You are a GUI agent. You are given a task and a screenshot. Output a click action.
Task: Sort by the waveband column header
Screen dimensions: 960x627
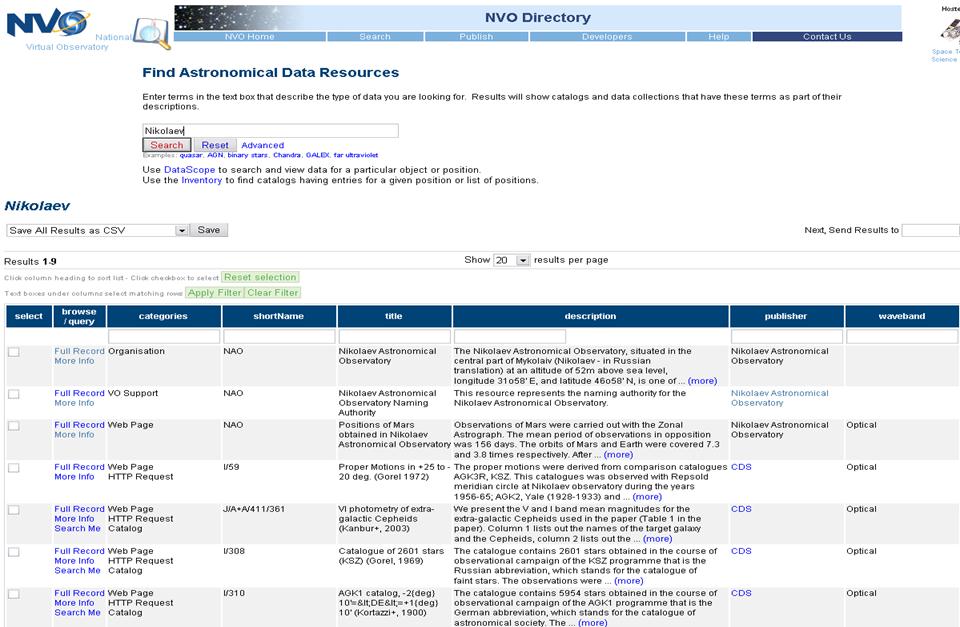[x=902, y=316]
